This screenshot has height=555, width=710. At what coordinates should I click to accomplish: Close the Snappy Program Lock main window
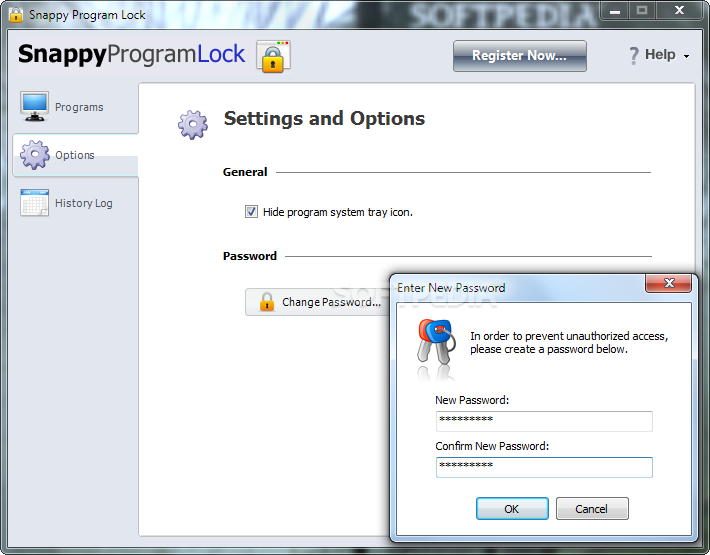point(679,10)
